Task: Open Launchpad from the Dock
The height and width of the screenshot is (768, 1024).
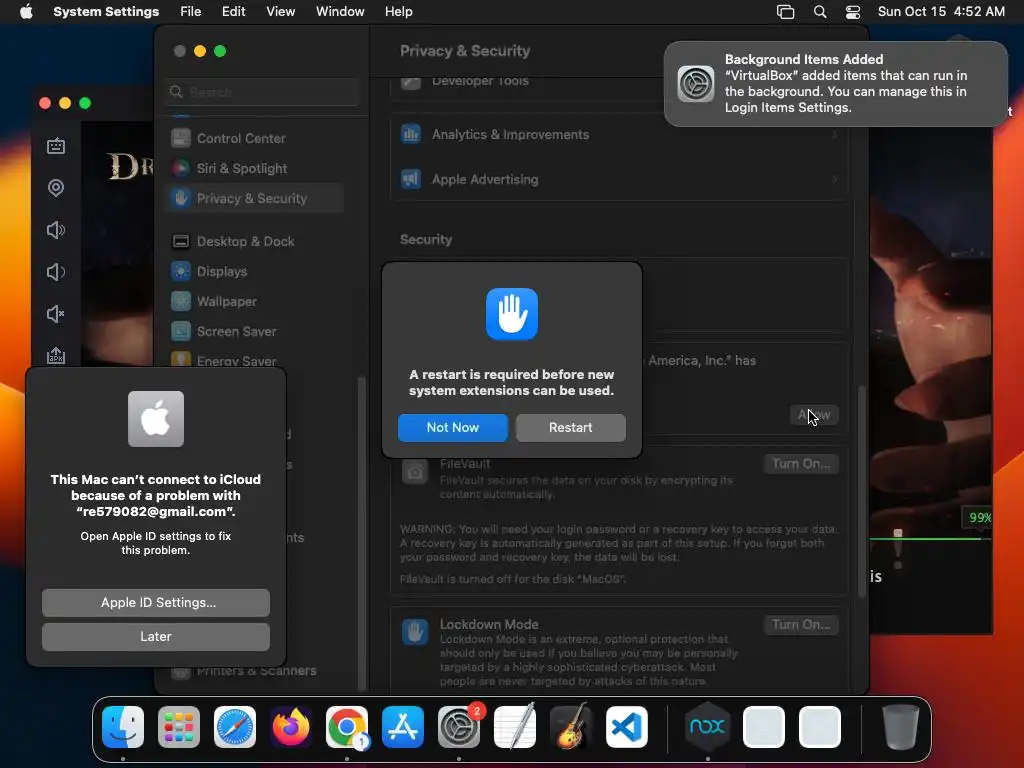Action: pyautogui.click(x=179, y=727)
